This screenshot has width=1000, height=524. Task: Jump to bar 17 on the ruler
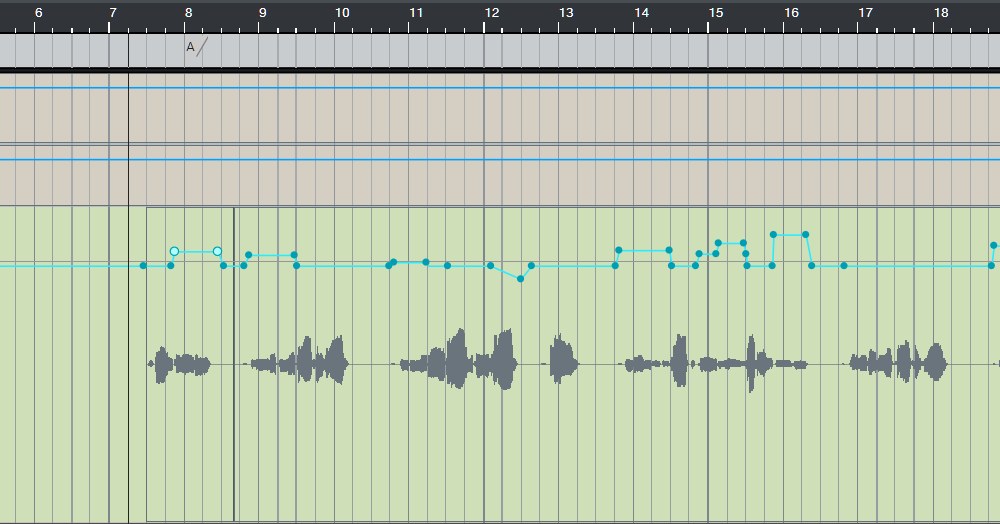(865, 13)
